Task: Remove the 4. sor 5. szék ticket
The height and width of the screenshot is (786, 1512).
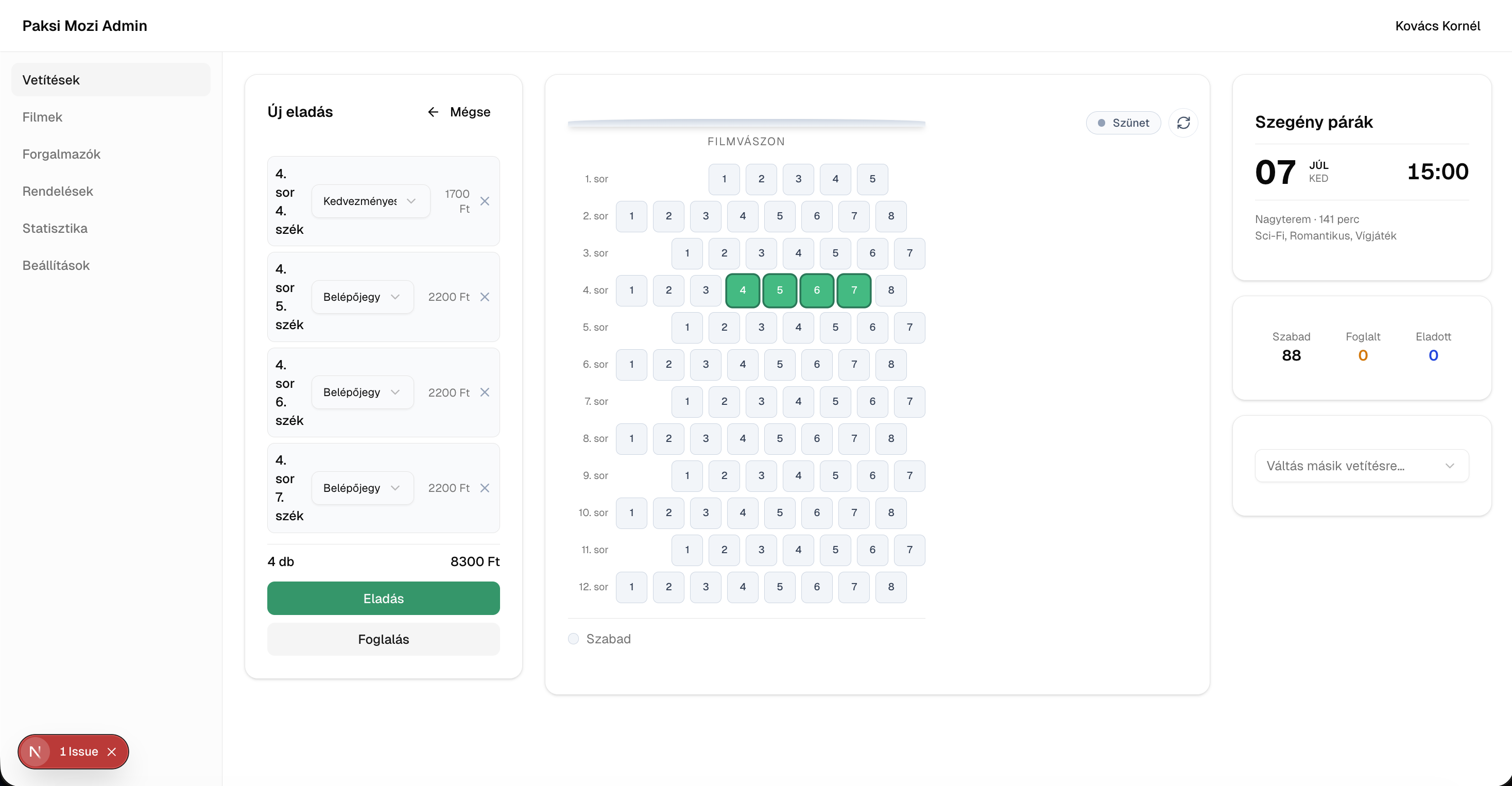Action: [x=485, y=297]
